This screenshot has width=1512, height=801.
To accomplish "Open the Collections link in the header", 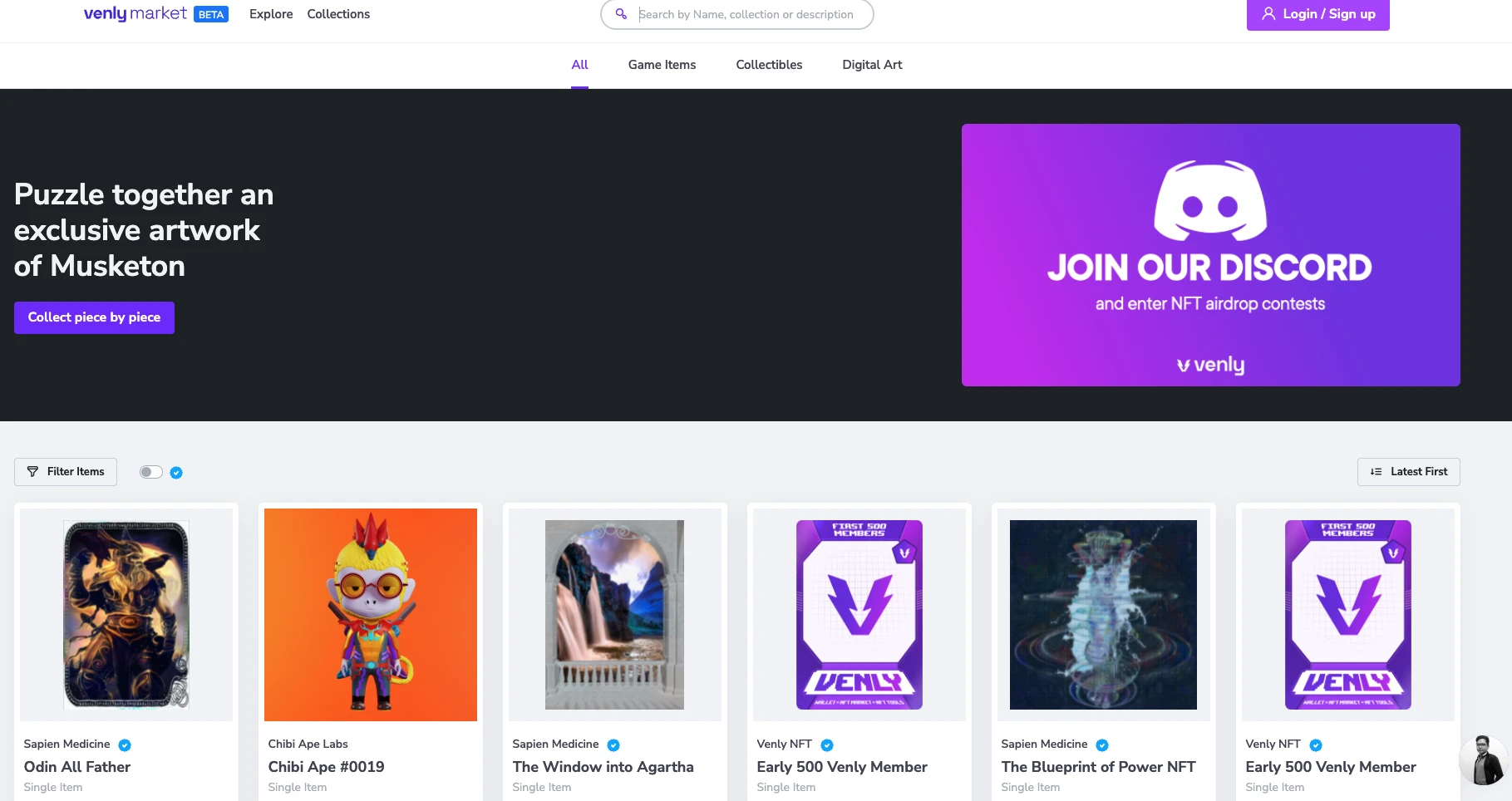I will (x=338, y=14).
